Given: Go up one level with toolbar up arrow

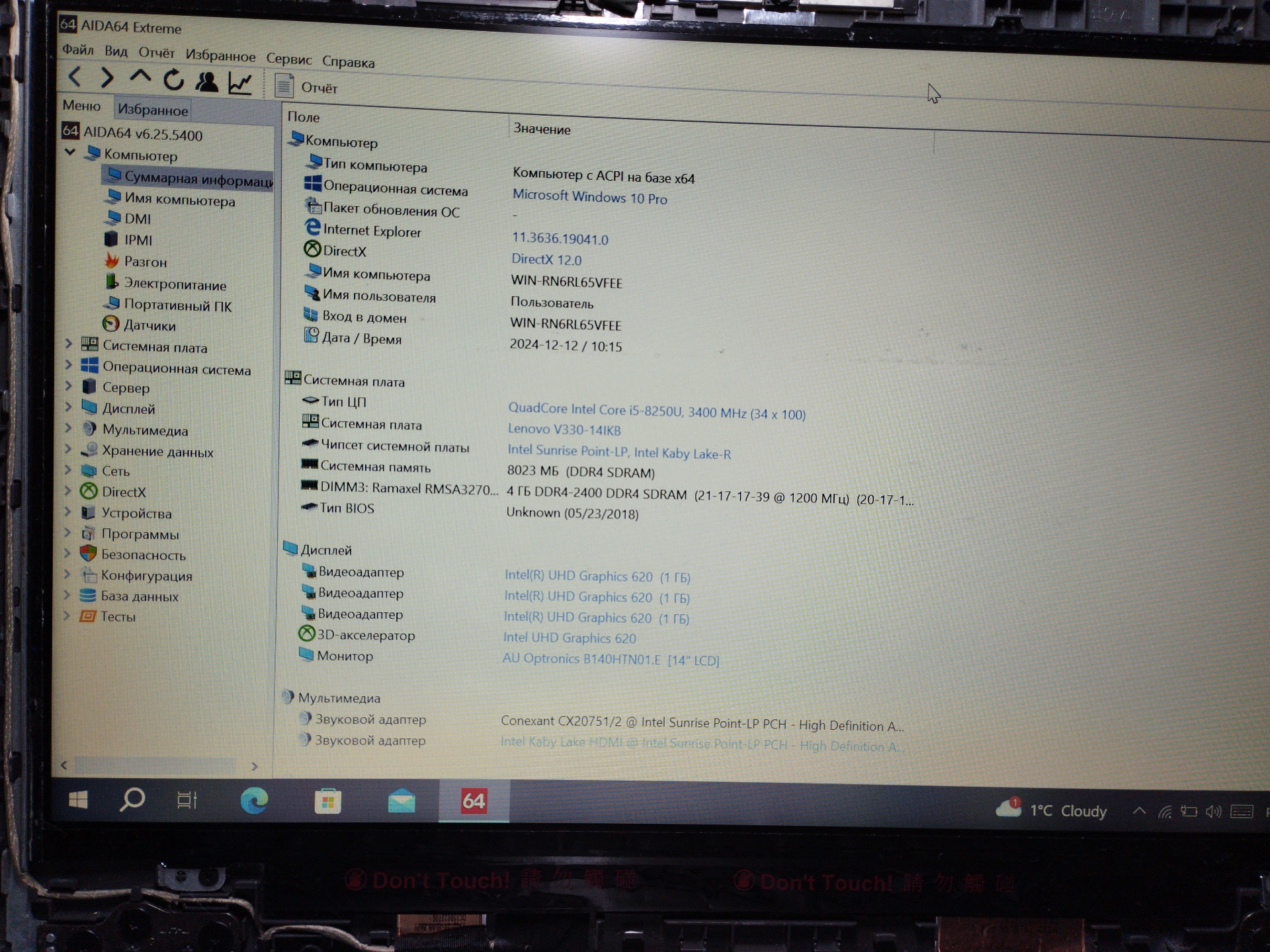Looking at the screenshot, I should tap(140, 78).
